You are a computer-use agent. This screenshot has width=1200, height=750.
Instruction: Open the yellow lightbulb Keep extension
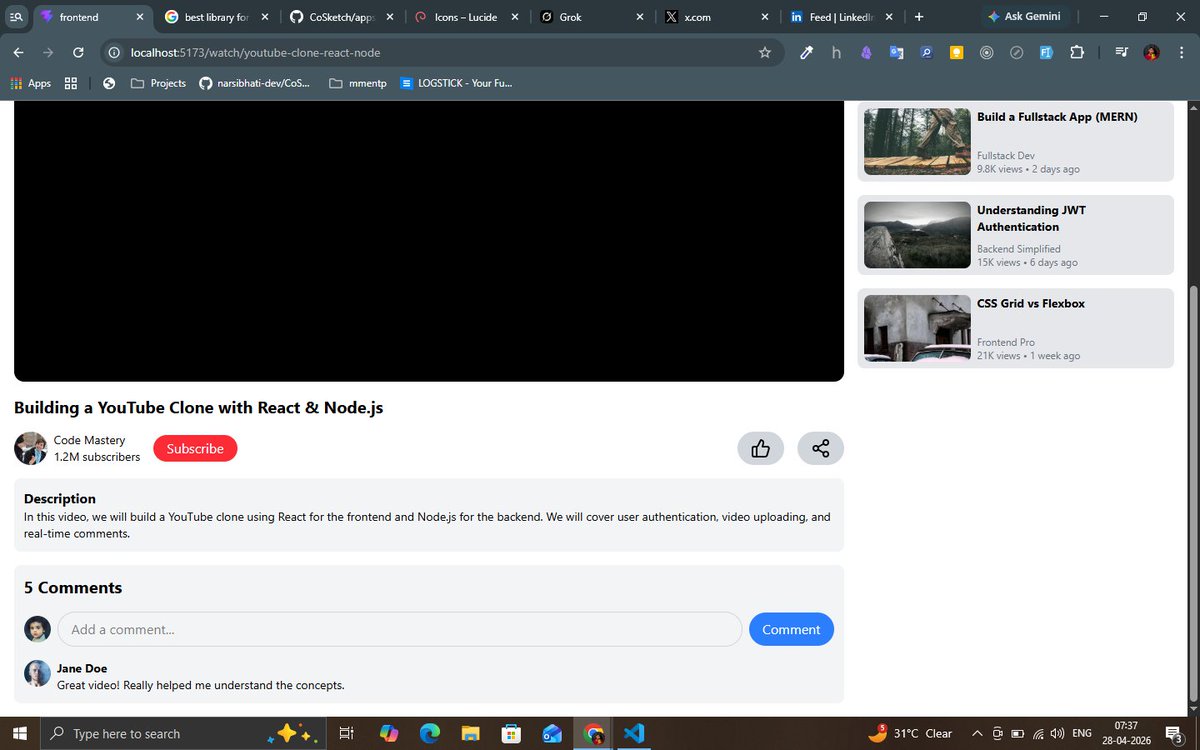pyautogui.click(x=956, y=53)
